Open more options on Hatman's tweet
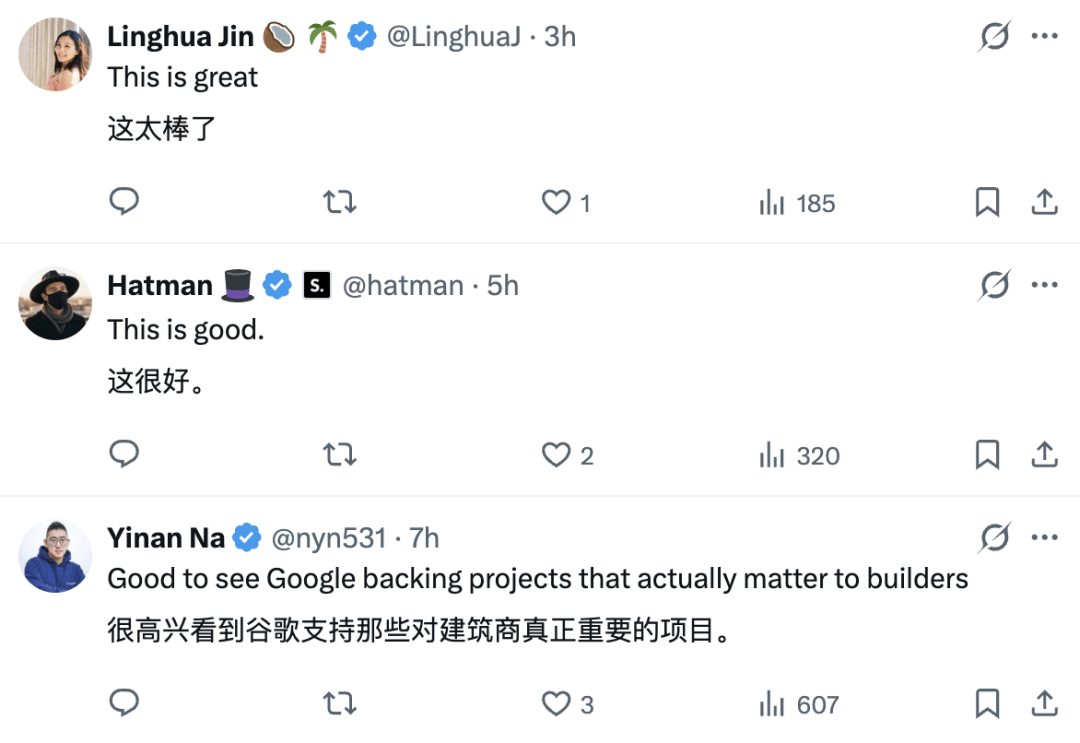The height and width of the screenshot is (743, 1080). click(x=1044, y=286)
